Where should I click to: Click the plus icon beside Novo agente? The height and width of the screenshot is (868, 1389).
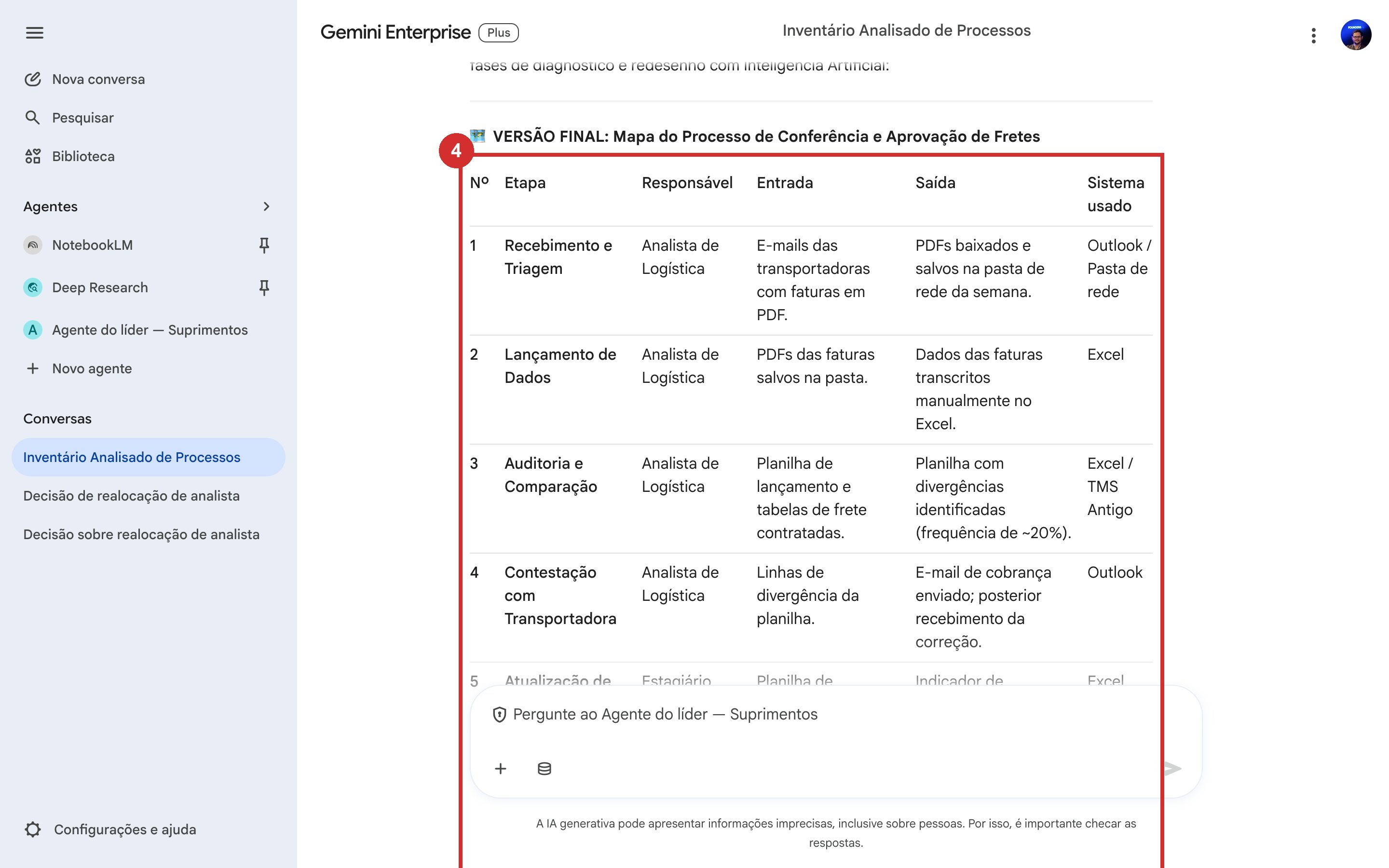pyautogui.click(x=33, y=368)
